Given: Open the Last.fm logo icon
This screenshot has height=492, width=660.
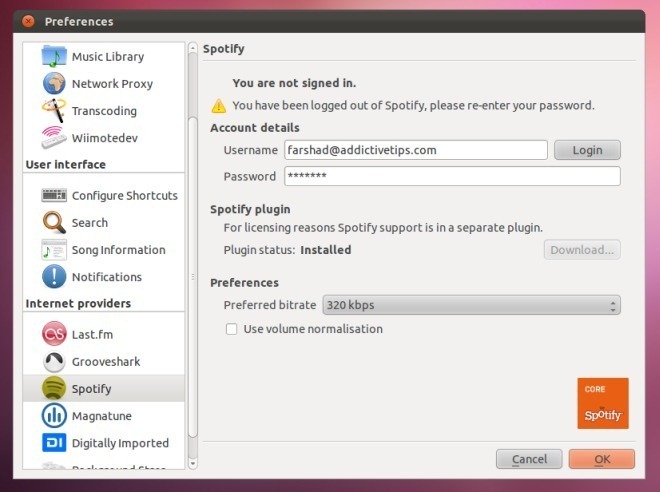Looking at the screenshot, I should pos(54,334).
